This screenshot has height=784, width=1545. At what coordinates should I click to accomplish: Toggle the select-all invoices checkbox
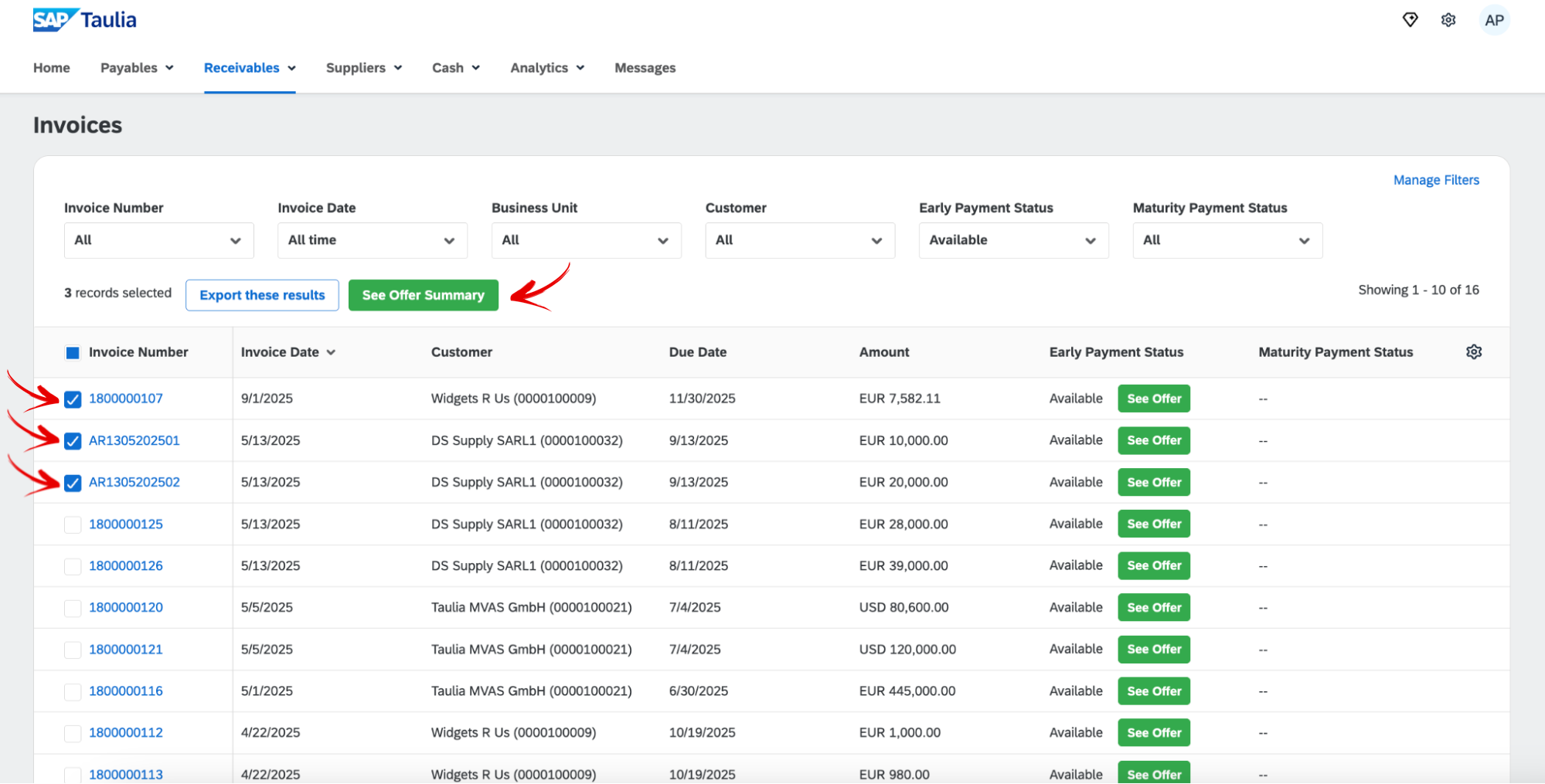73,353
